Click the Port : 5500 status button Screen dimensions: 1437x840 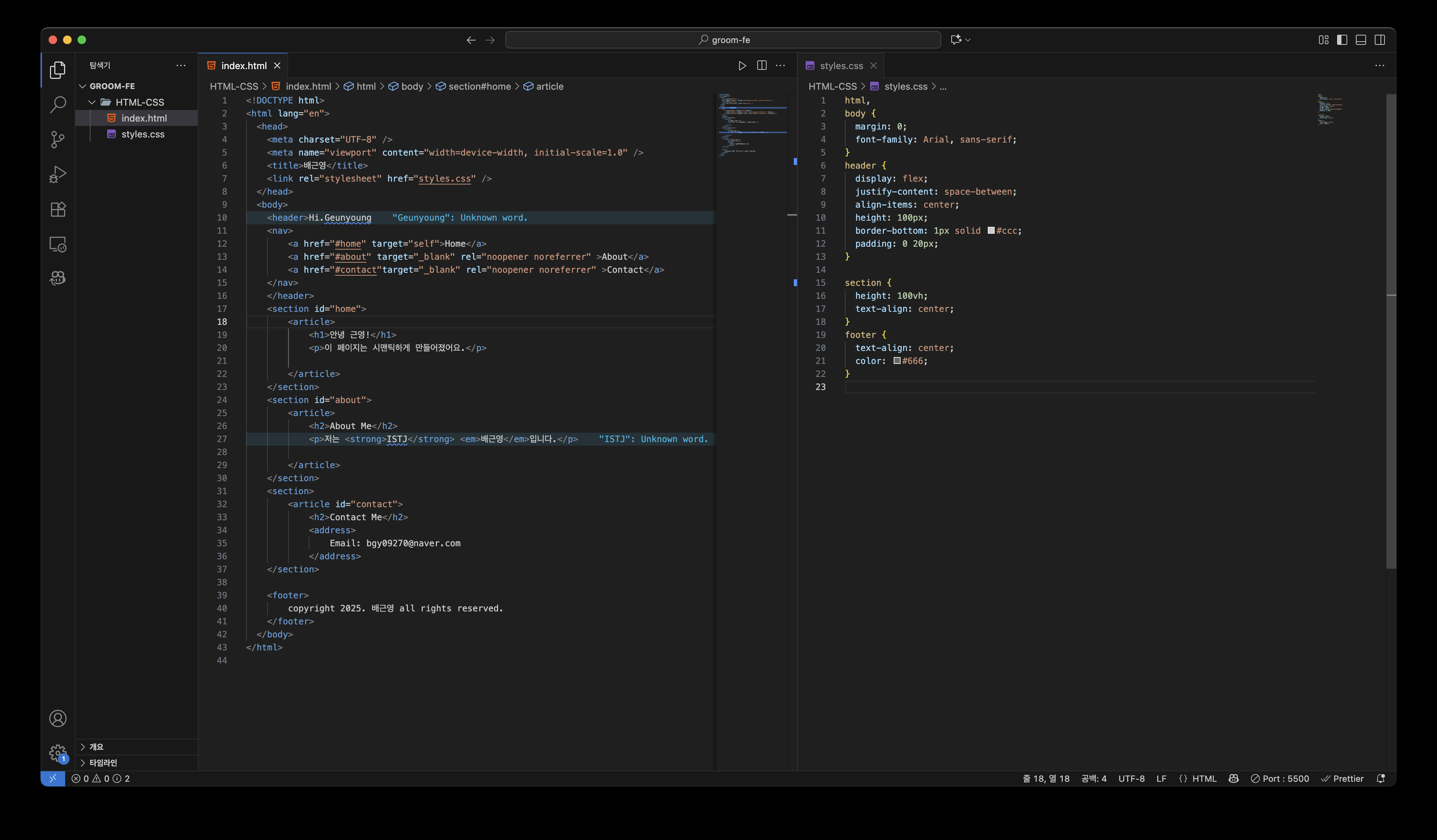(1280, 779)
